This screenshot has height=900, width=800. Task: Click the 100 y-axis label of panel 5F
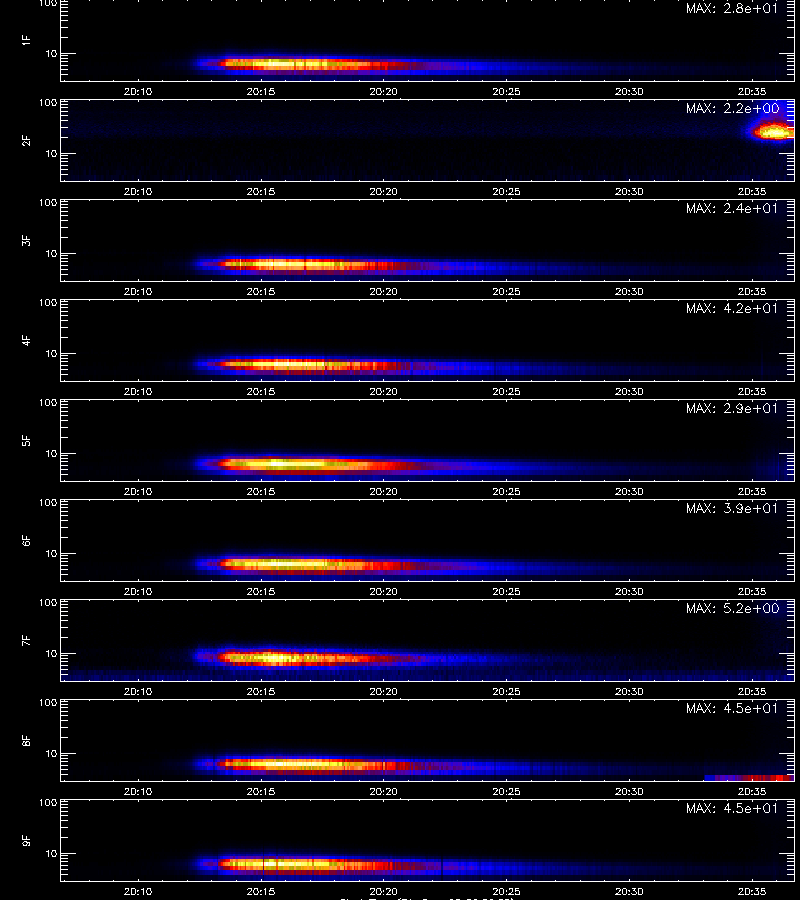tap(48, 403)
